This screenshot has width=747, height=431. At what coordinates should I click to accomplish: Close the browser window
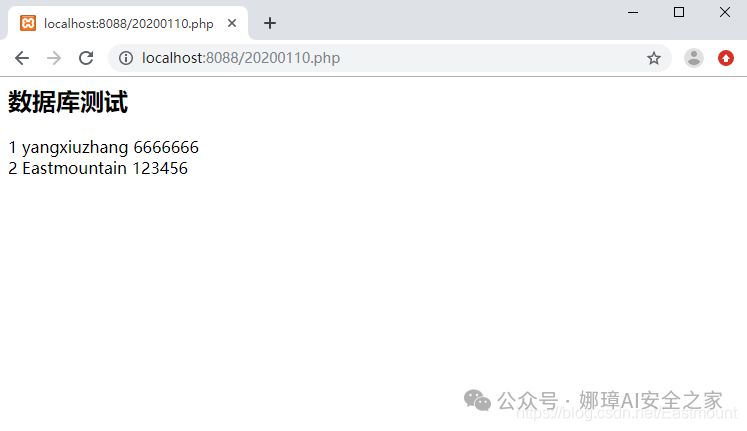(x=725, y=12)
